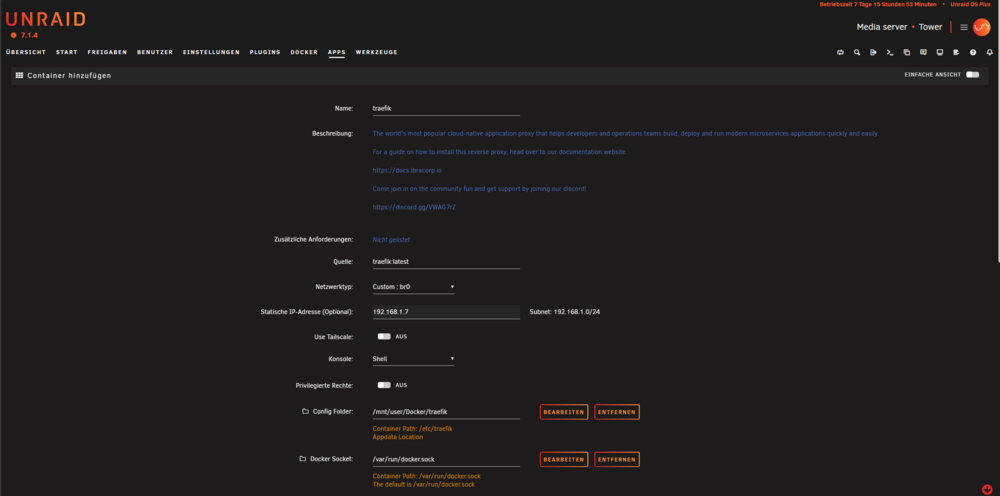1000x496 pixels.
Task: Click the Config Folder path field
Action: coord(446,412)
